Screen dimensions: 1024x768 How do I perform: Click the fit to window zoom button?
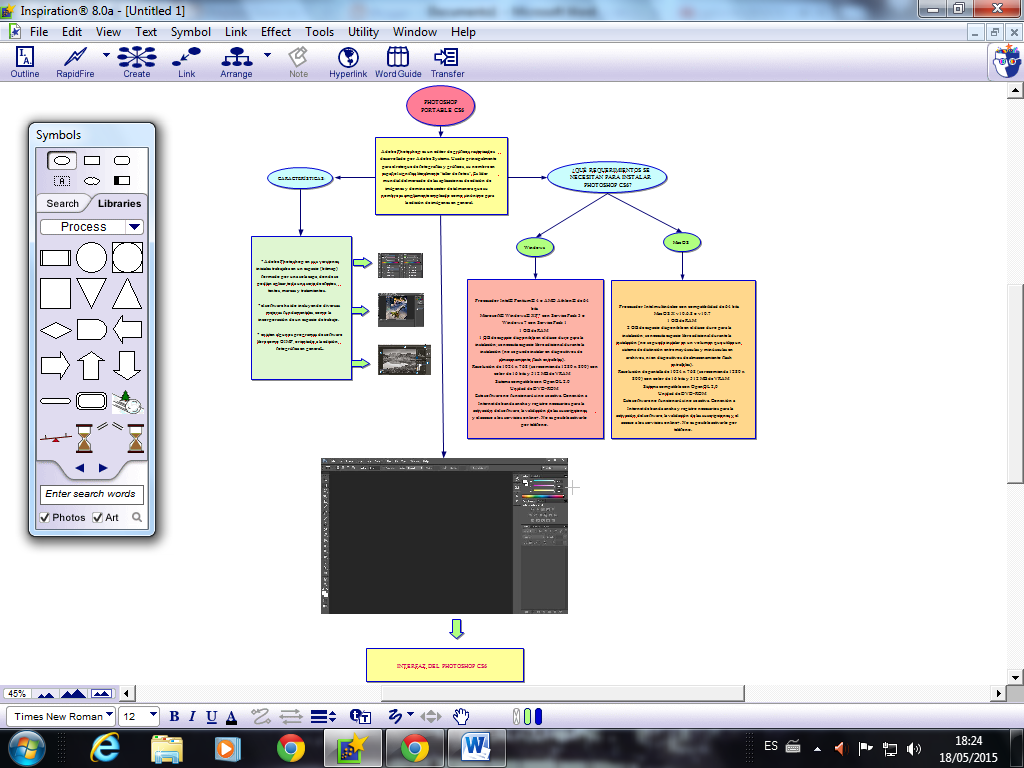[102, 694]
